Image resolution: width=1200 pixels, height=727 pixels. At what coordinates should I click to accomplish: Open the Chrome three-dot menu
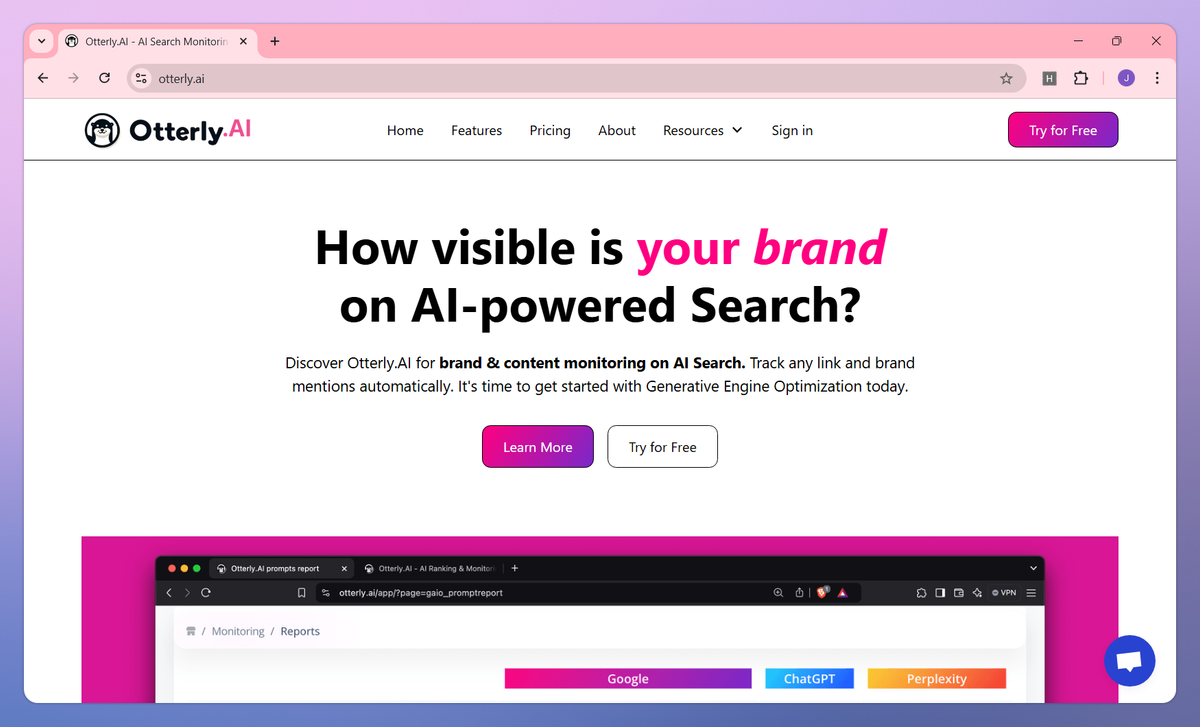pos(1157,78)
